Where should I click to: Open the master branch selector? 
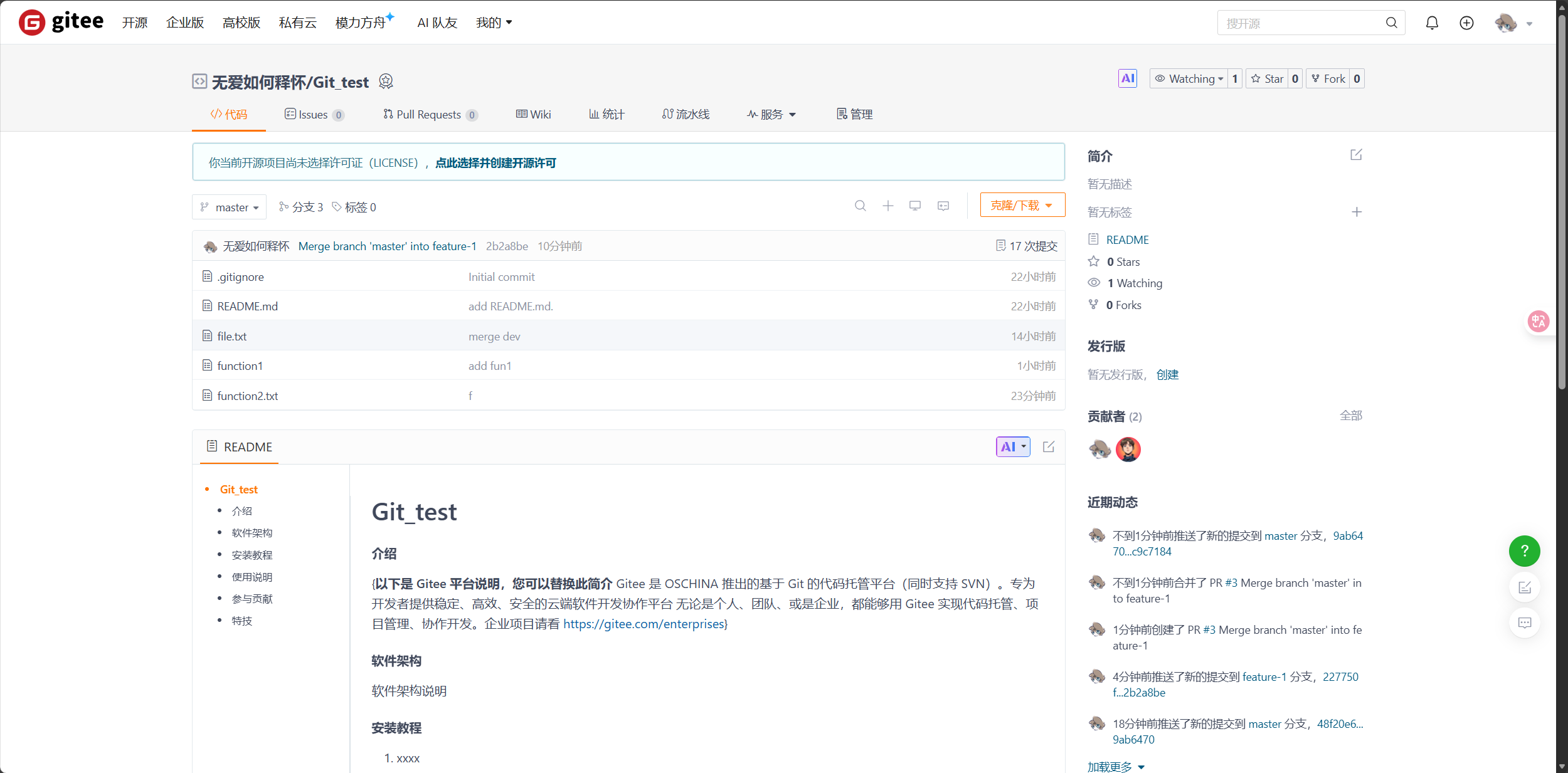(230, 207)
